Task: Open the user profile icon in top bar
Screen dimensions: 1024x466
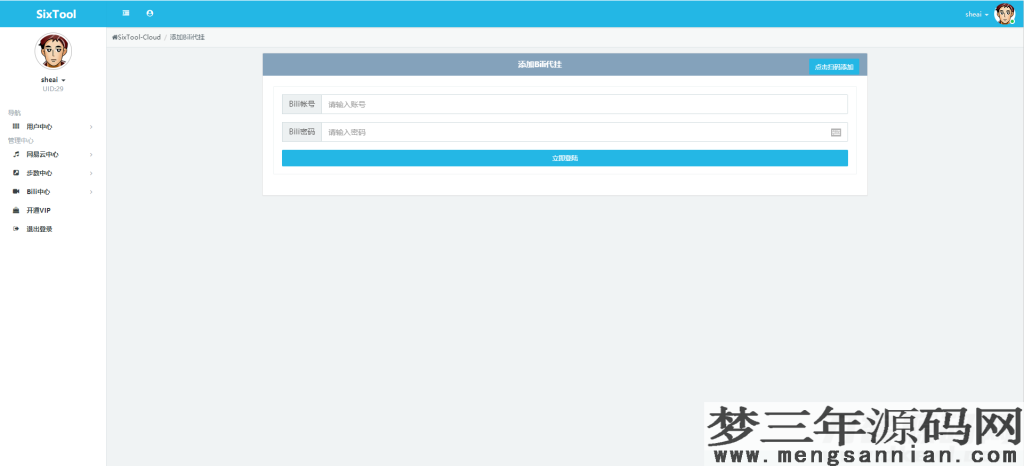Action: [150, 13]
